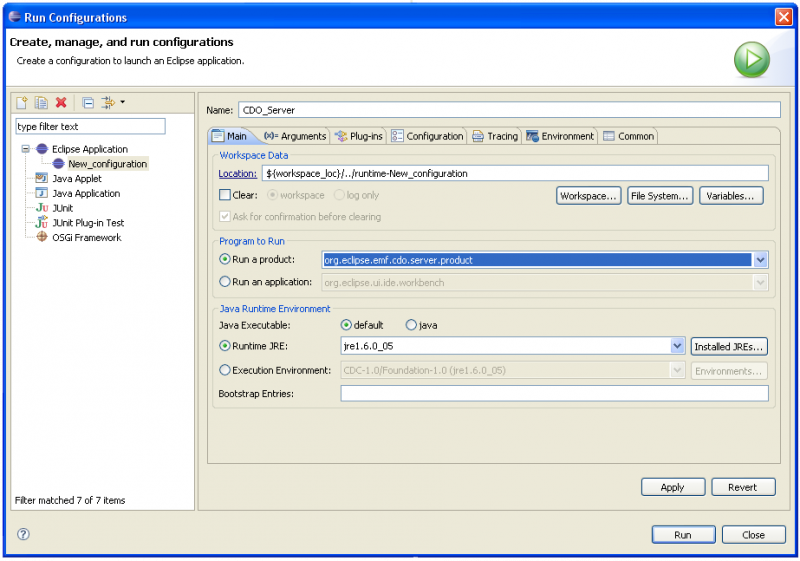
Task: Click the JUnit icon in tree
Action: pyautogui.click(x=42, y=208)
